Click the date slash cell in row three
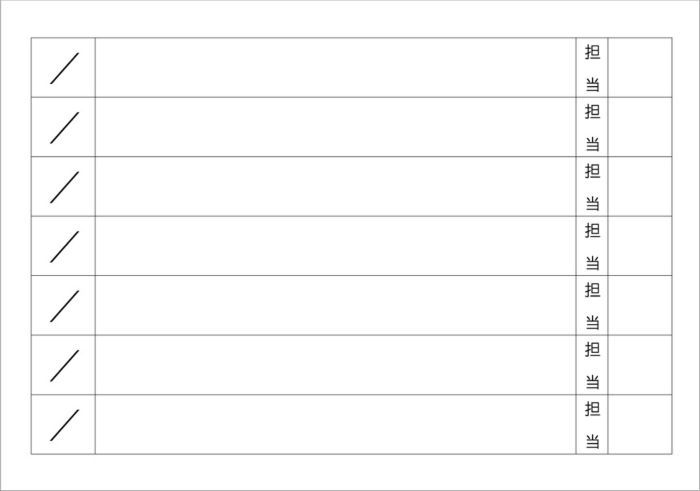 coord(63,186)
